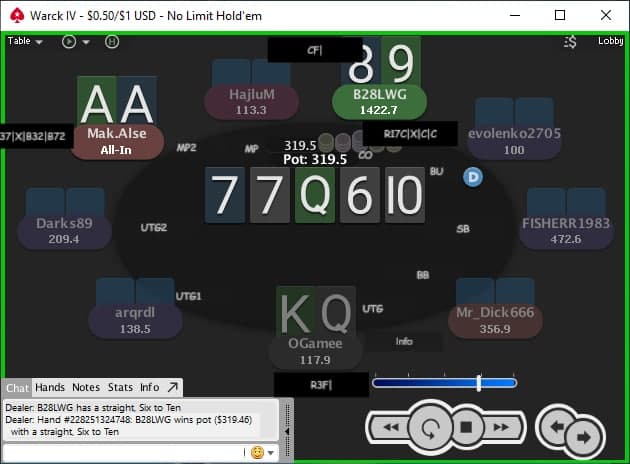Select player Darks89 name plate
This screenshot has width=630, height=464.
coord(64,231)
